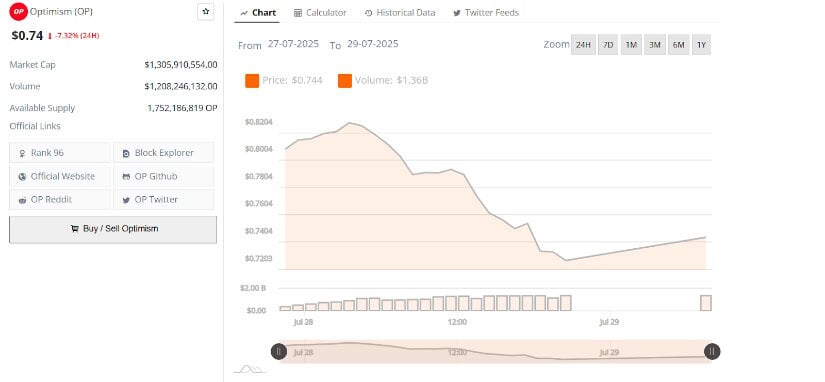Image resolution: width=825 pixels, height=382 pixels.
Task: Toggle the Price series orange legend box
Action: coord(252,81)
